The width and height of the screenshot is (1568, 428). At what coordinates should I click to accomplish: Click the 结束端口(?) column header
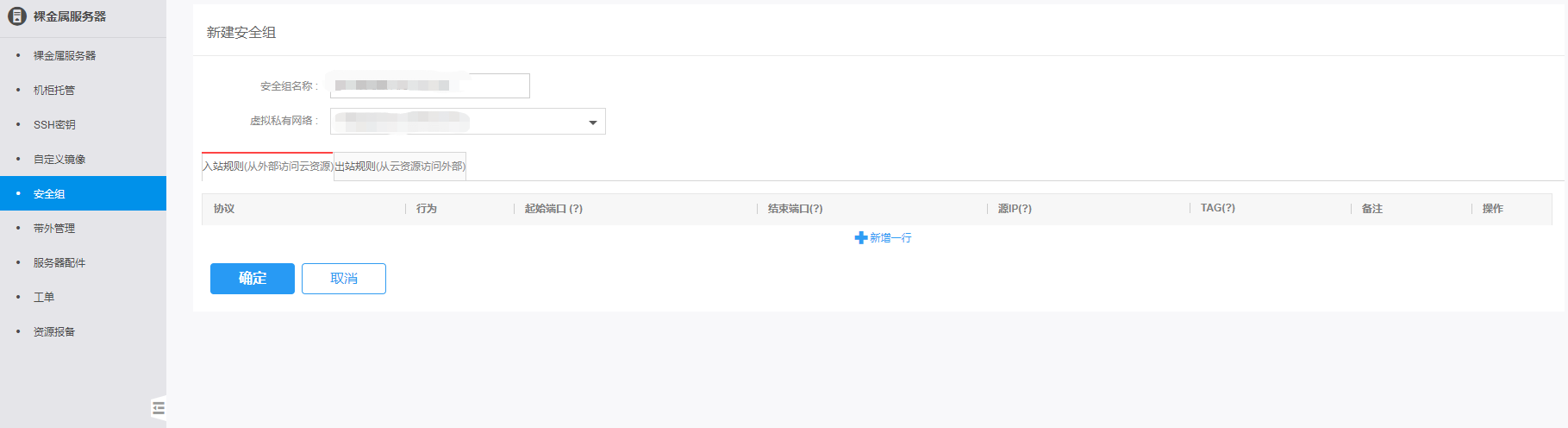(795, 209)
